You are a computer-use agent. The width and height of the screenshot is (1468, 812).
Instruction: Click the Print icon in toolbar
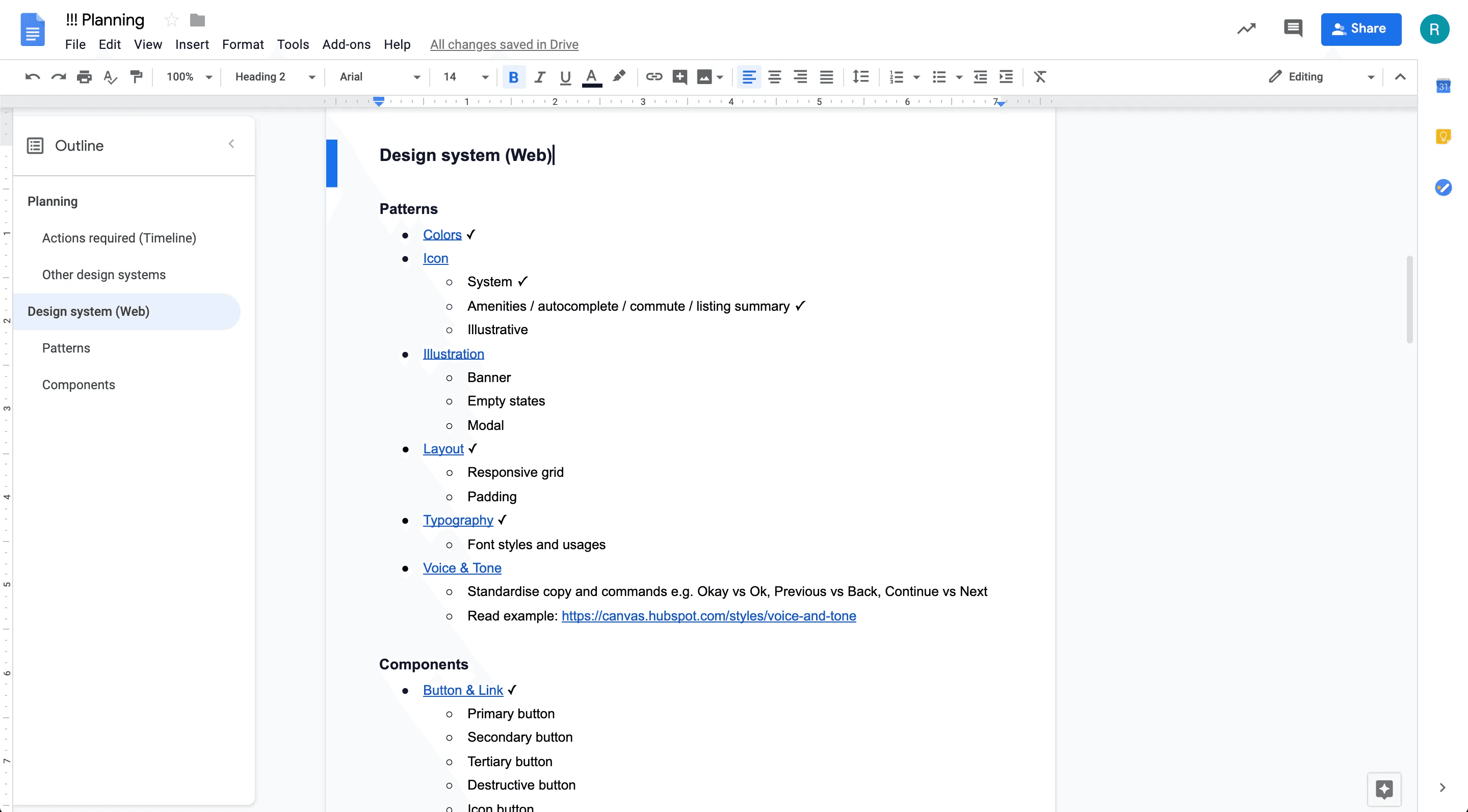click(x=84, y=77)
